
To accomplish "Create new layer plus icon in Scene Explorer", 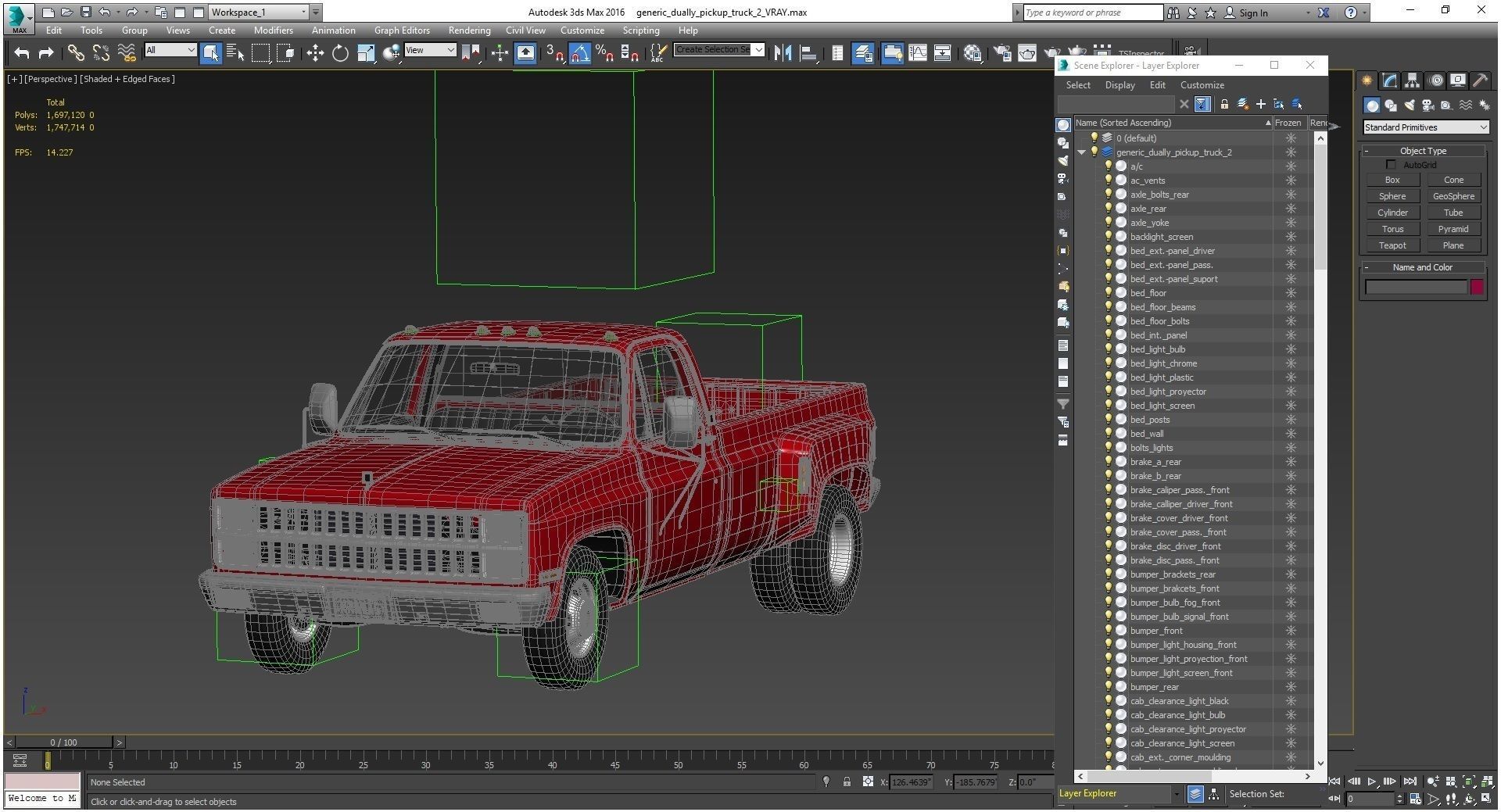I will click(x=1260, y=104).
